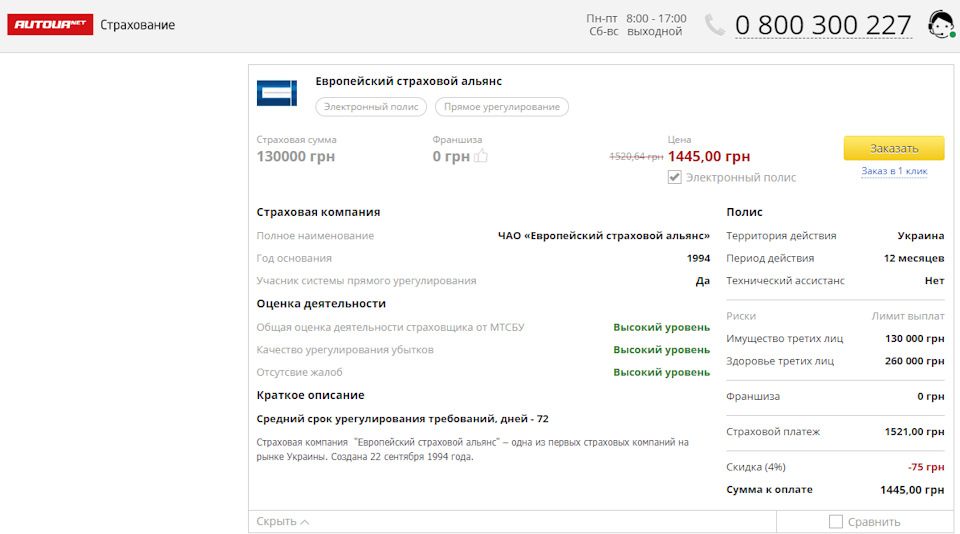This screenshot has width=960, height=534.
Task: Click the full name ЧАО «Европейский страховой альянс»
Action: tap(604, 236)
